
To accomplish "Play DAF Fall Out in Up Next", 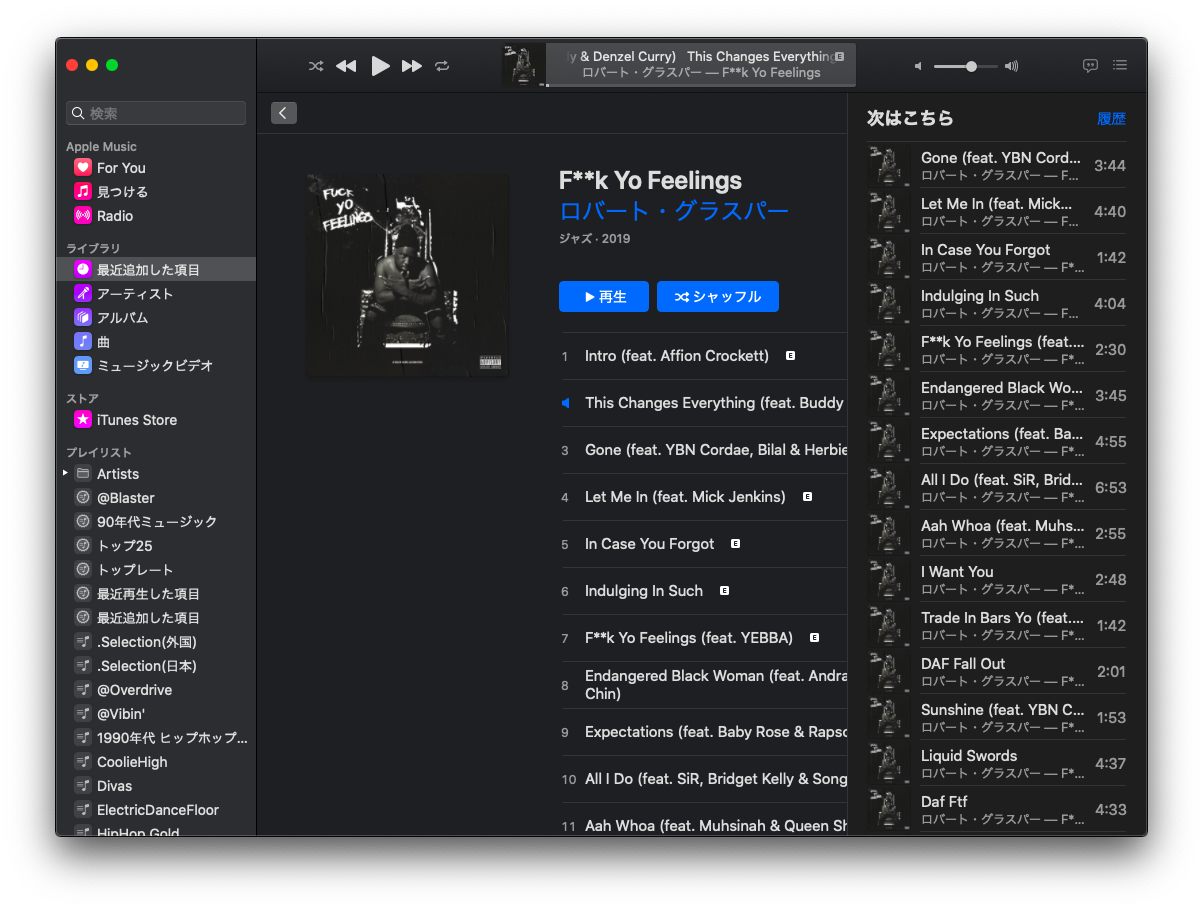I will click(997, 671).
